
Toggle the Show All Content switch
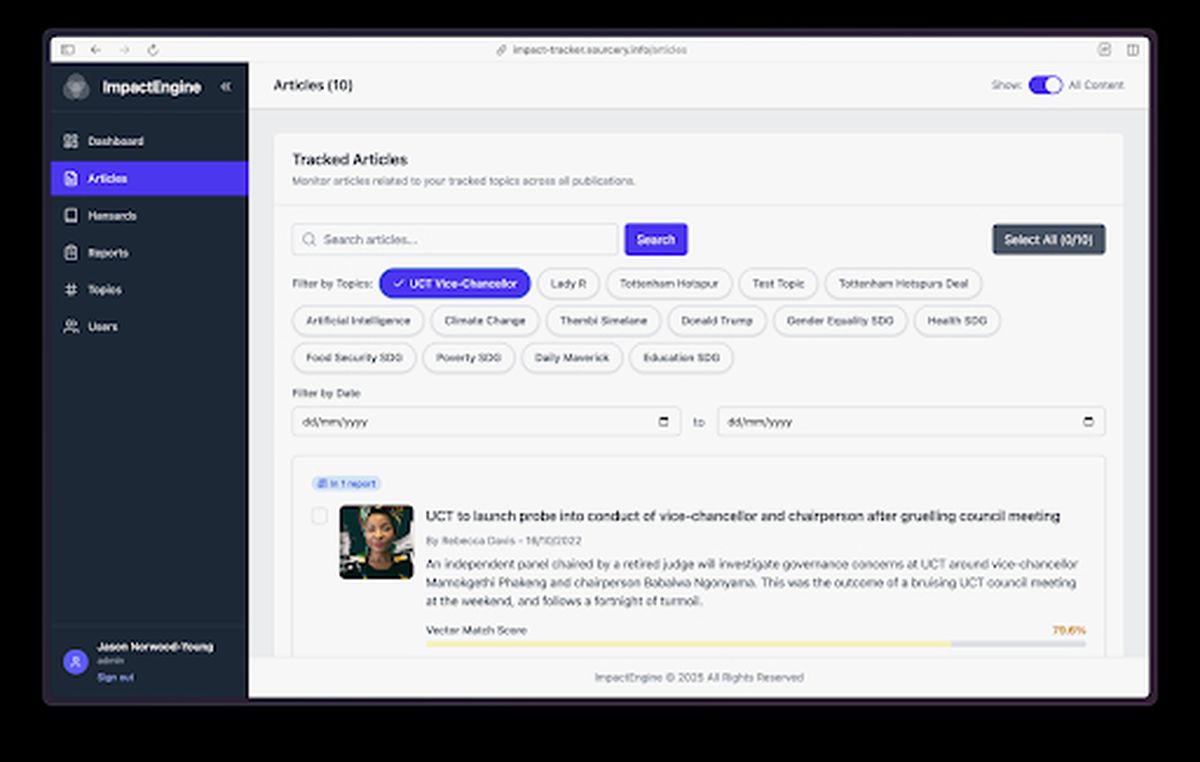pyautogui.click(x=1045, y=85)
